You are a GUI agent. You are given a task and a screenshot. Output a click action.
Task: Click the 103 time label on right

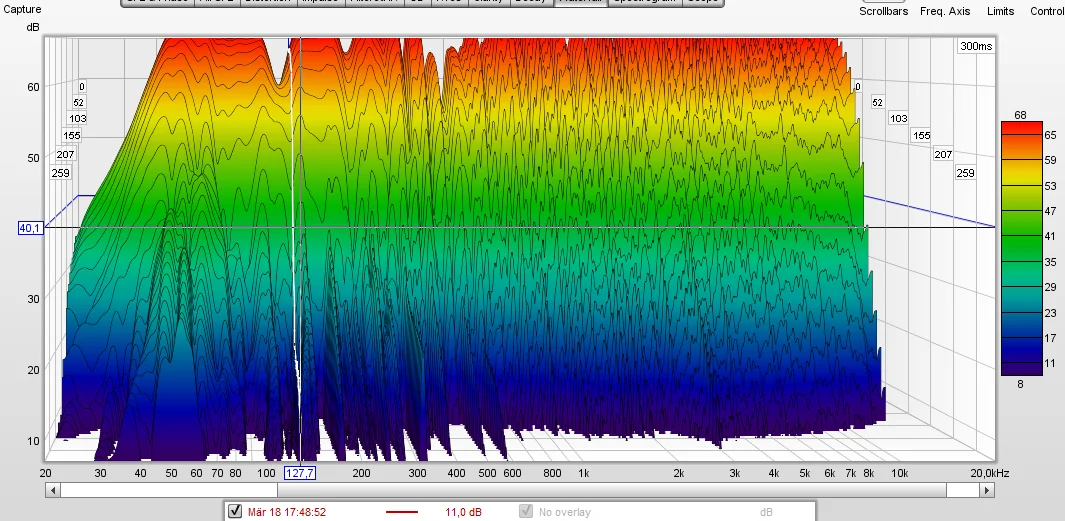899,118
